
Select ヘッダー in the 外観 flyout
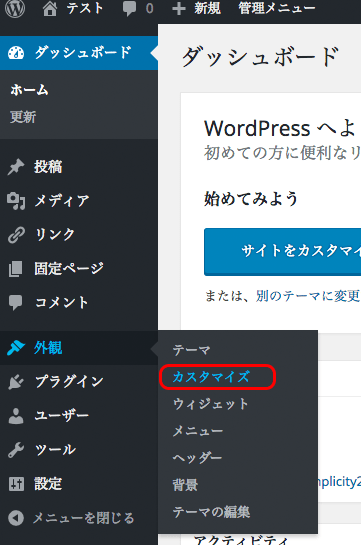click(197, 458)
